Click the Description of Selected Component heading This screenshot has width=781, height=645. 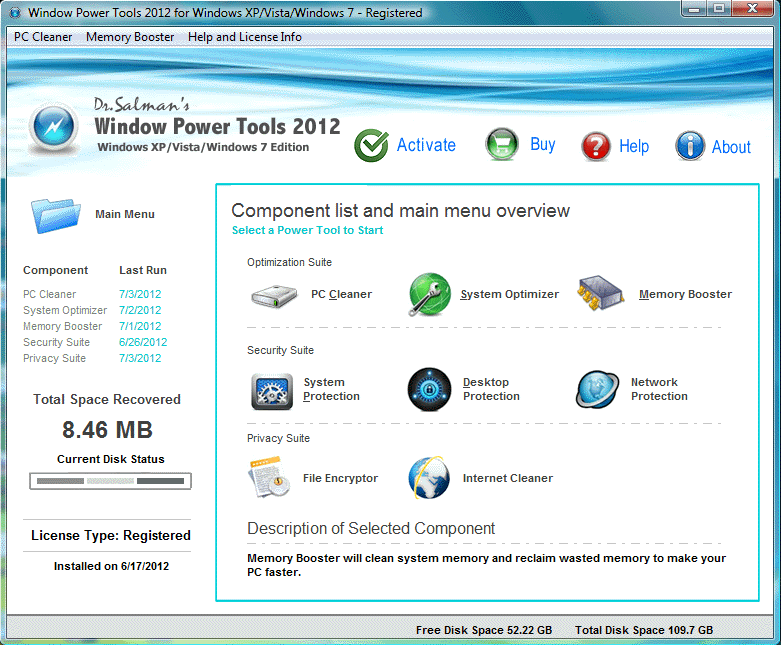(371, 528)
